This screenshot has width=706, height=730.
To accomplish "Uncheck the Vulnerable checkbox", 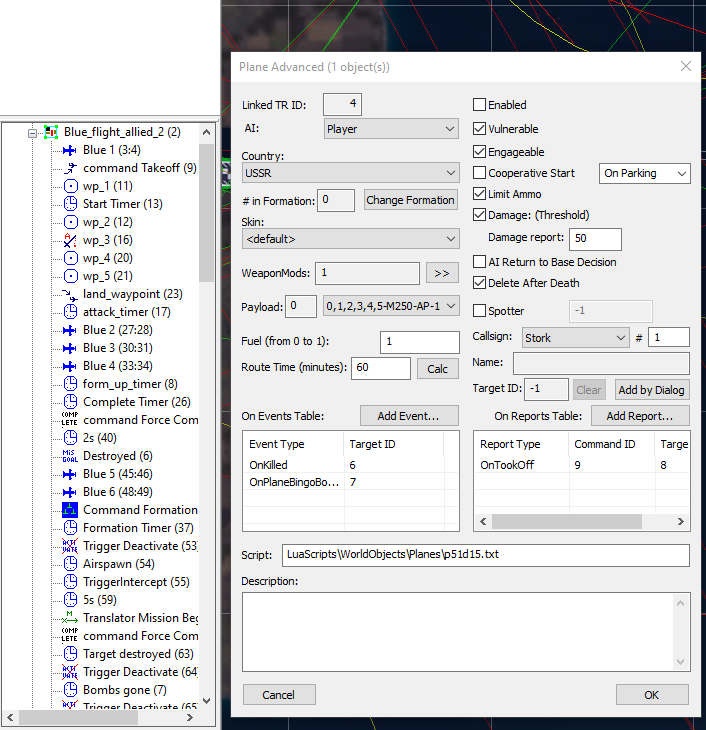I will tap(479, 128).
